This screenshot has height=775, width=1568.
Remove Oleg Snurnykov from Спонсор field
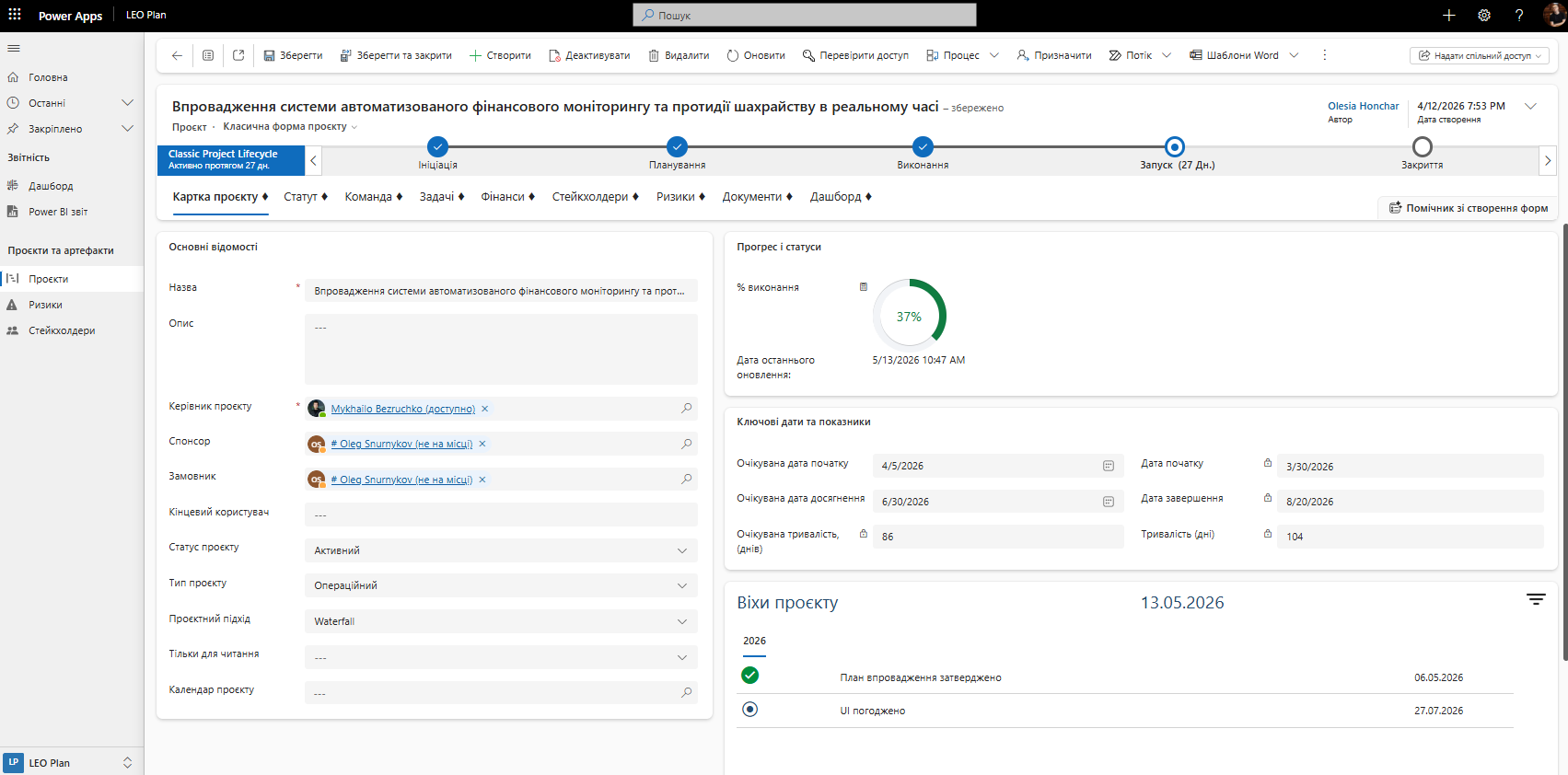(482, 444)
